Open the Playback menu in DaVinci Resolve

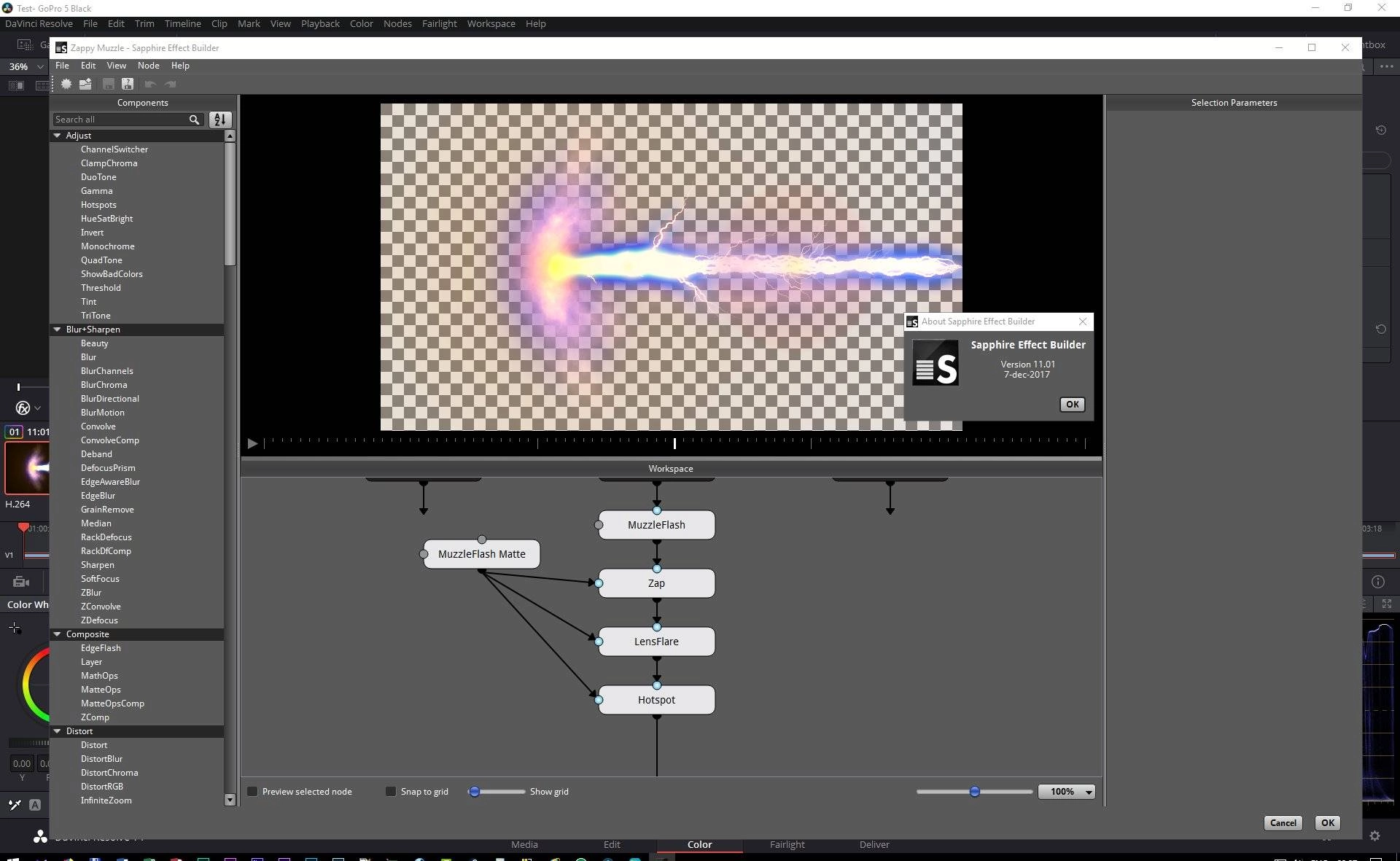[320, 23]
